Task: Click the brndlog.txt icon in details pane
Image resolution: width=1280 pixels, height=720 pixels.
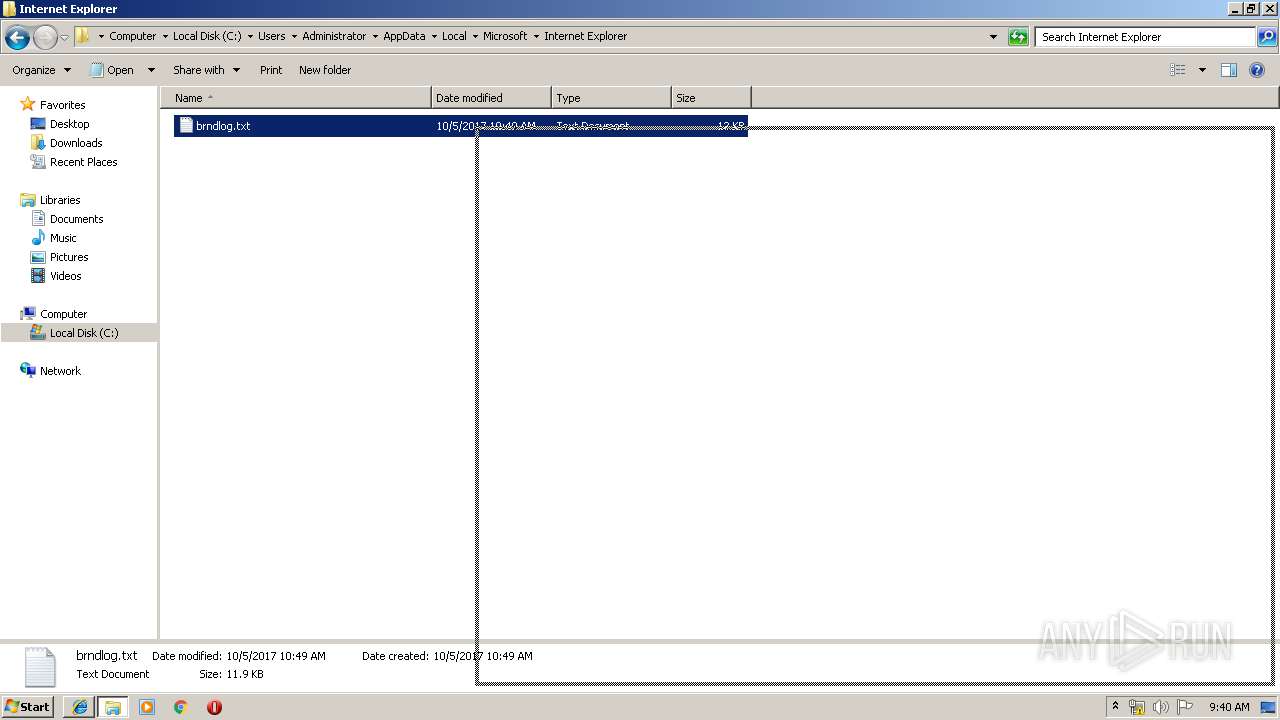Action: tap(40, 667)
